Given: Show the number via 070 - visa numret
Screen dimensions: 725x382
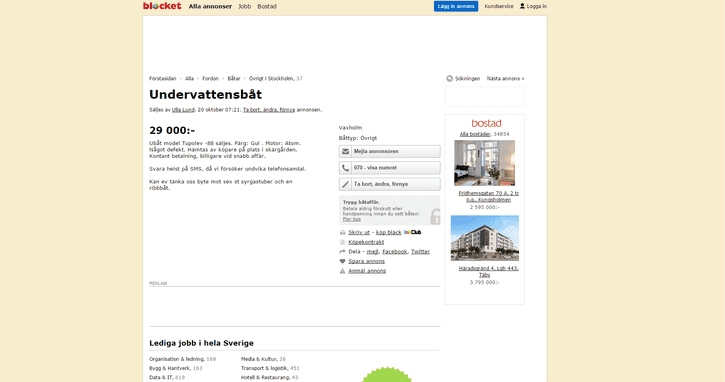Looking at the screenshot, I should (x=389, y=168).
